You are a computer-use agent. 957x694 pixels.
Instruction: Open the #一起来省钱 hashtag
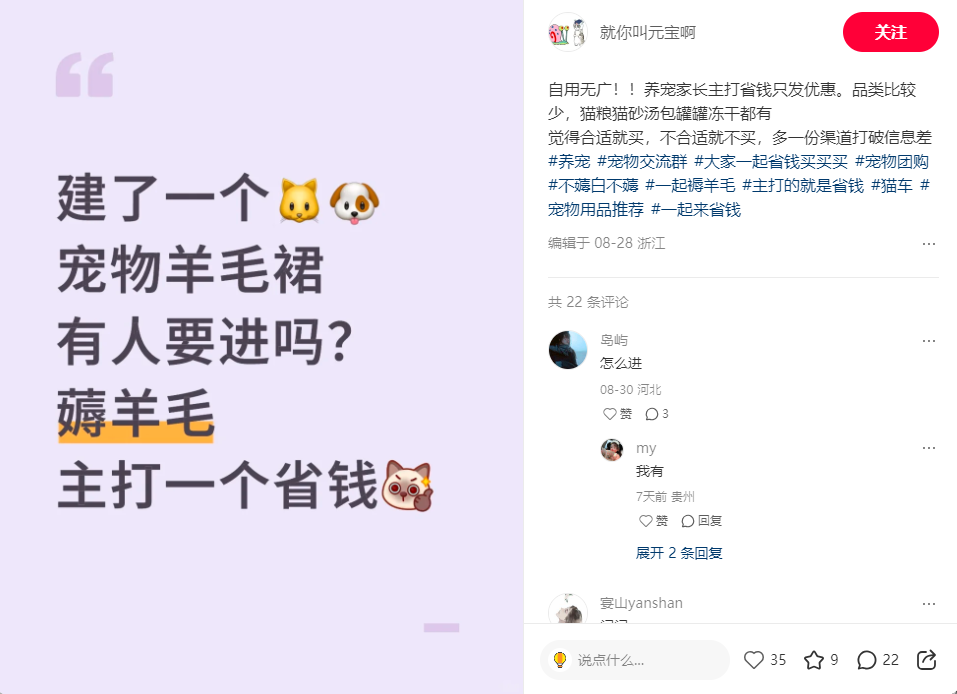[696, 209]
